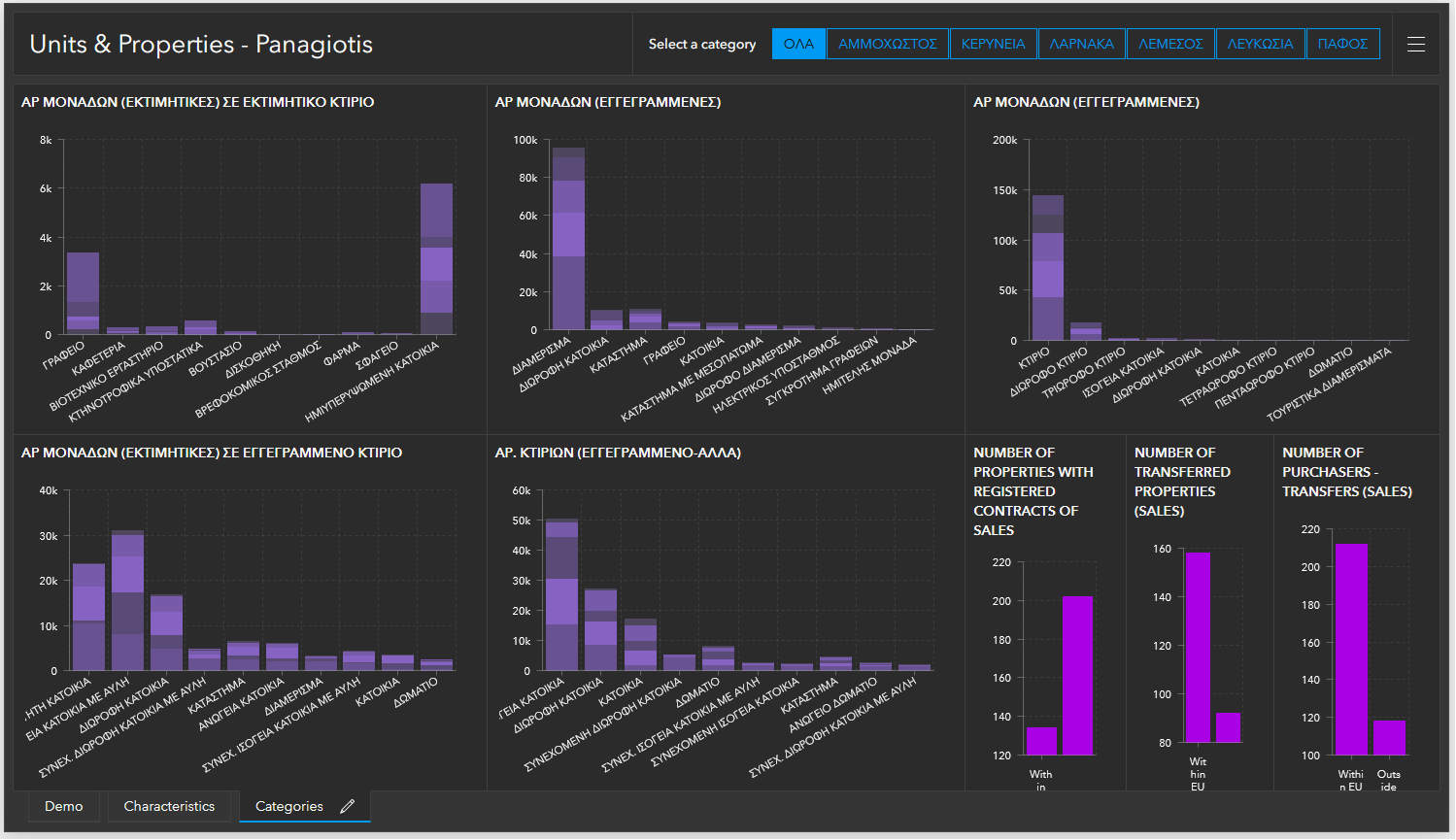Open the hamburger menu in the header
The height and width of the screenshot is (840, 1456).
point(1416,44)
